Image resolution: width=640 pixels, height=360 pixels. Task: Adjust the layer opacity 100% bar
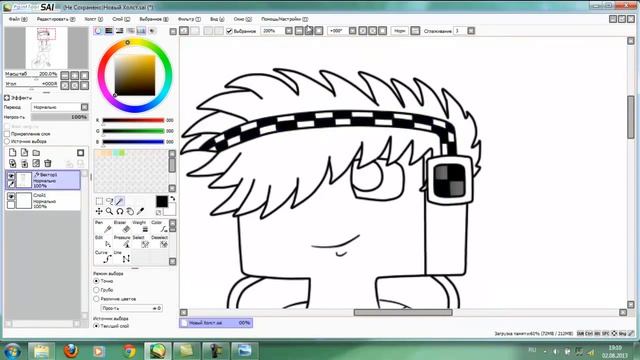click(60, 117)
